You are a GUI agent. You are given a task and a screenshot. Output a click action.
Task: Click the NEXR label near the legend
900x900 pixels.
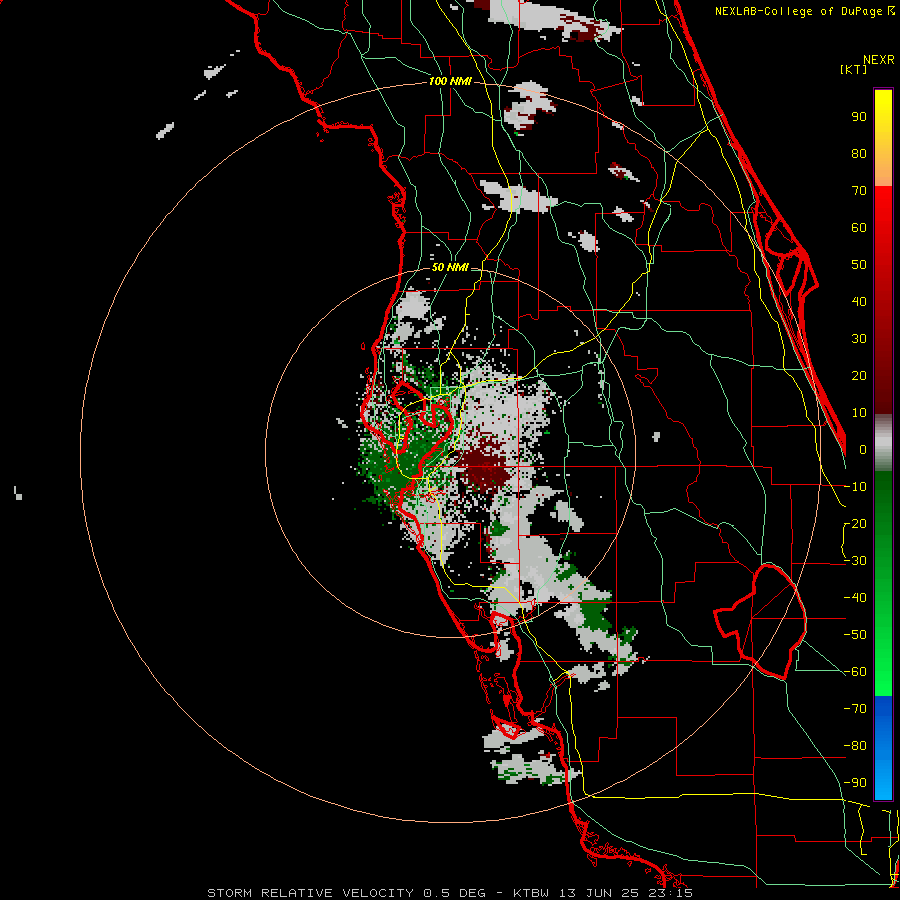pyautogui.click(x=879, y=60)
